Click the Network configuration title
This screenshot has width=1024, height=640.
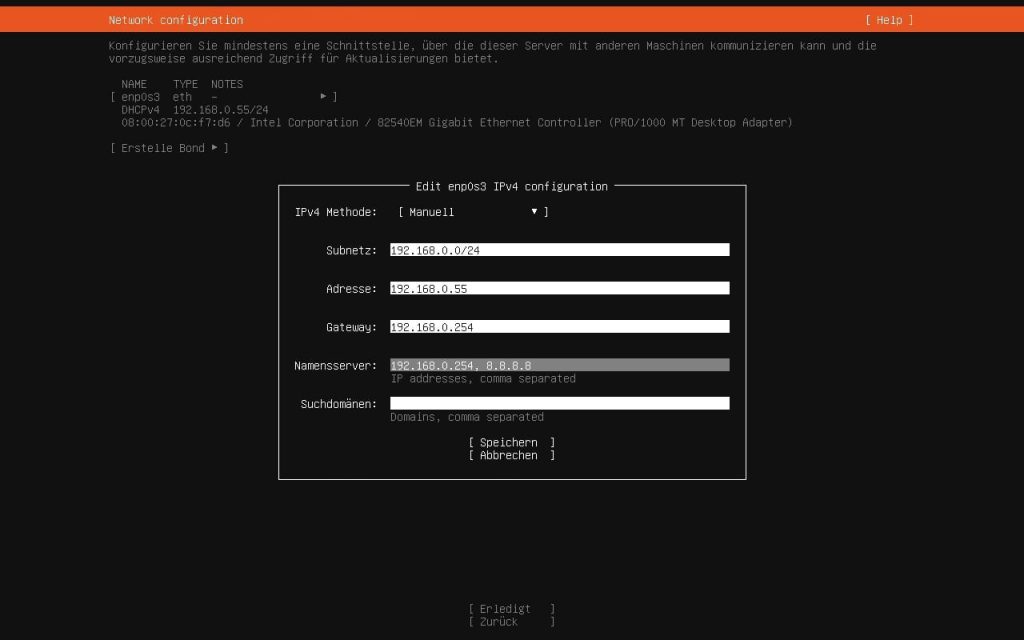[176, 20]
